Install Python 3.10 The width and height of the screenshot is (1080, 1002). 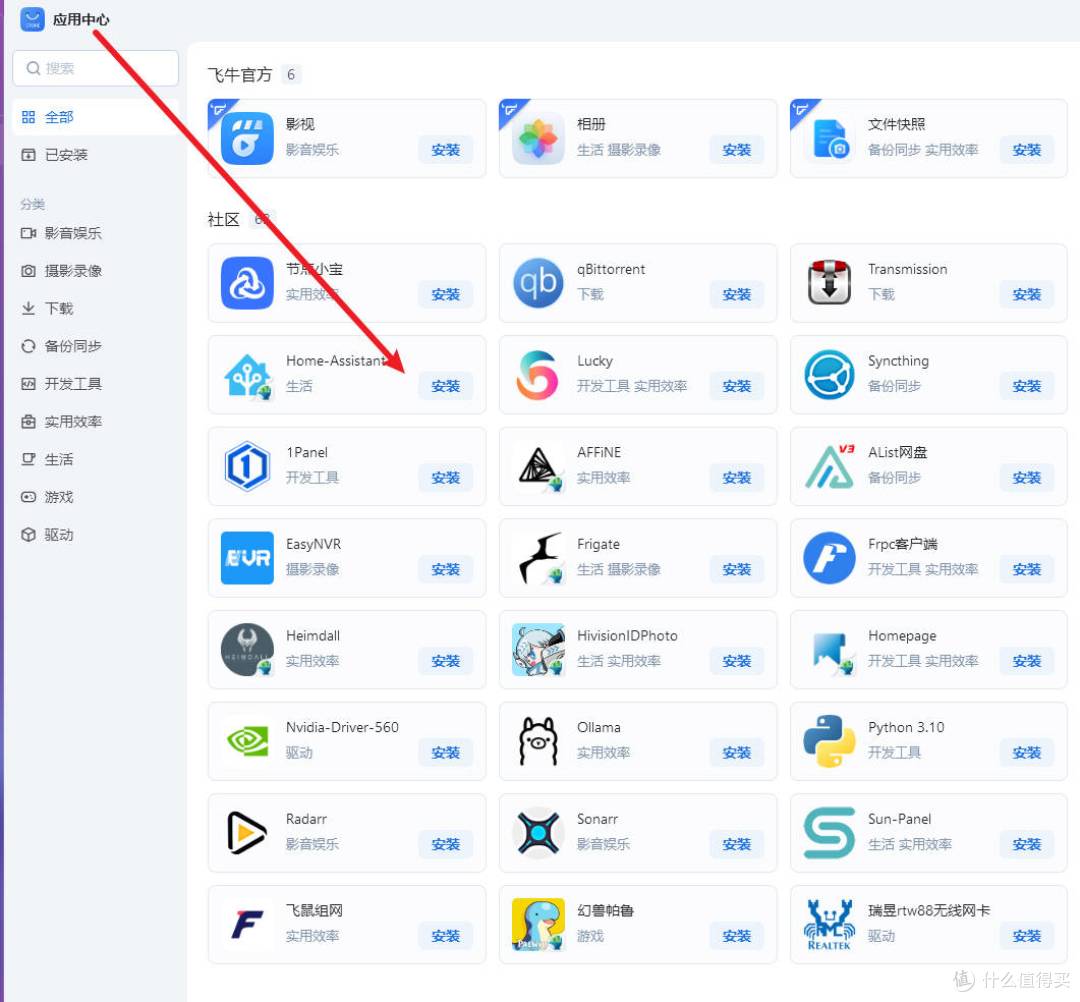(x=1026, y=753)
